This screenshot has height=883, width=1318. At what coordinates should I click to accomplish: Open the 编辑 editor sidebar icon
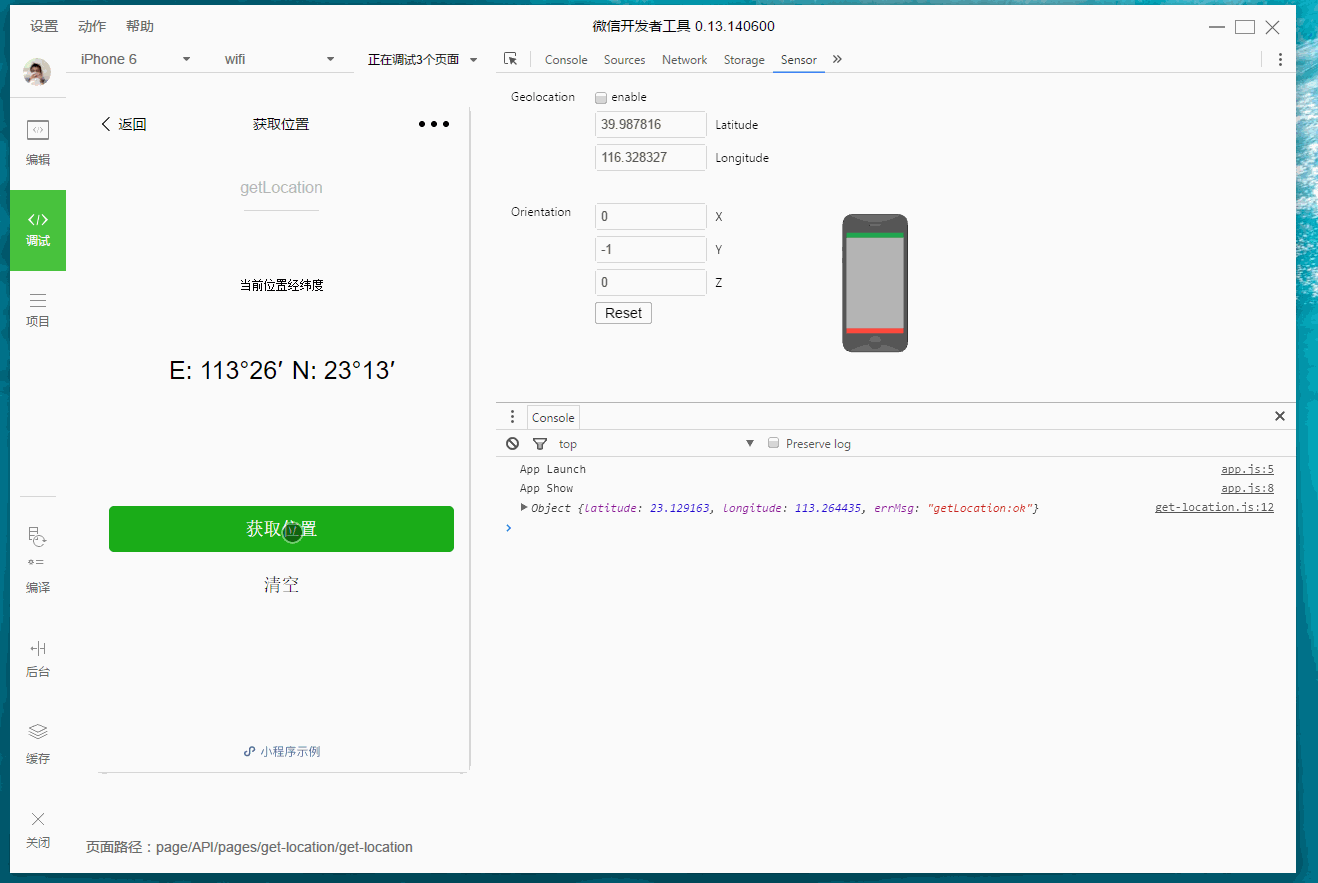(37, 141)
